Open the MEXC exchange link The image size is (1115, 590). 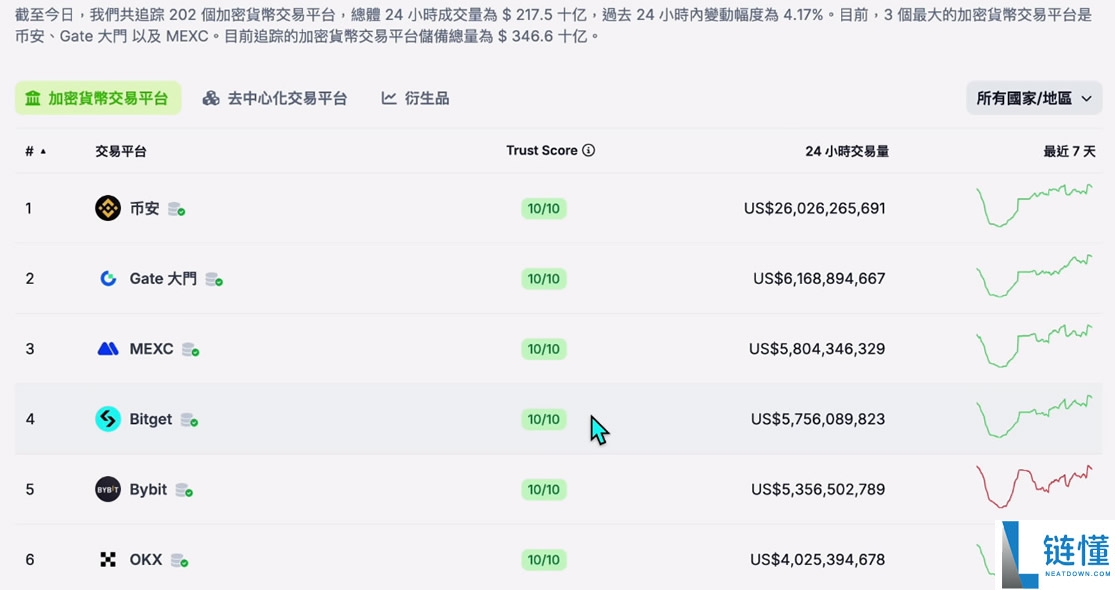pos(151,349)
